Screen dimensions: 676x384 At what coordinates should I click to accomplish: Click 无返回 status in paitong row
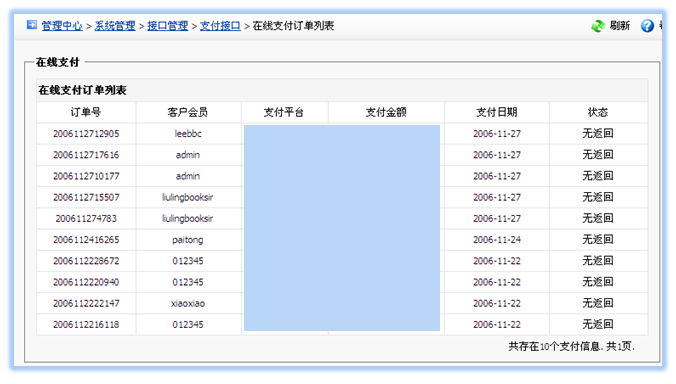[598, 240]
